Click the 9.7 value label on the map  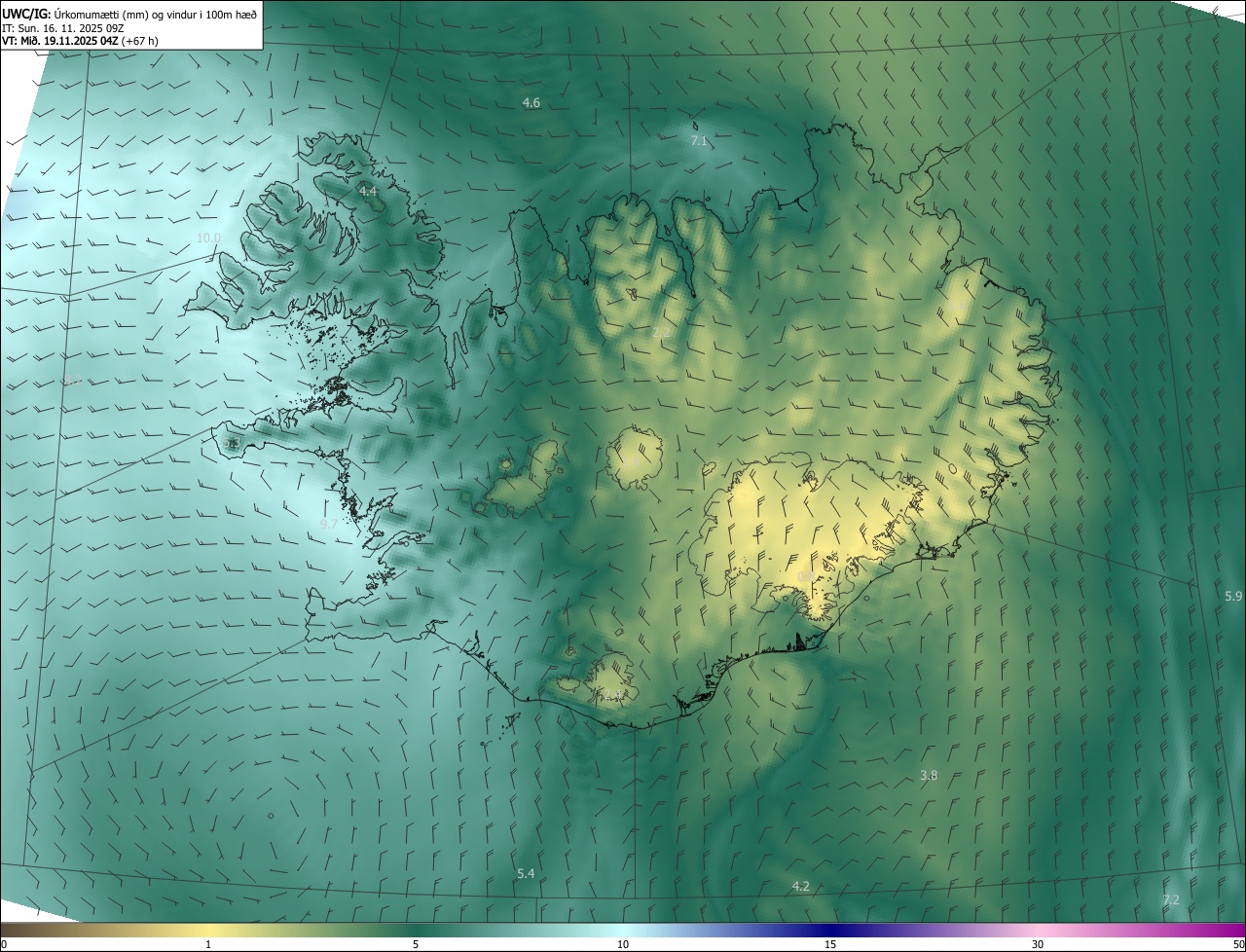tap(329, 524)
